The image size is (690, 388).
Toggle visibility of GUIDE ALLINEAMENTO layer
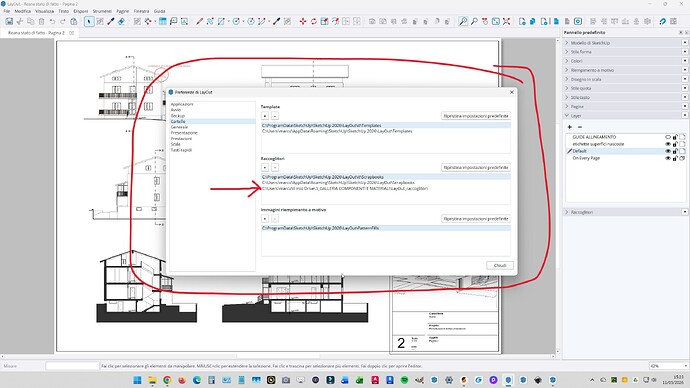point(668,137)
